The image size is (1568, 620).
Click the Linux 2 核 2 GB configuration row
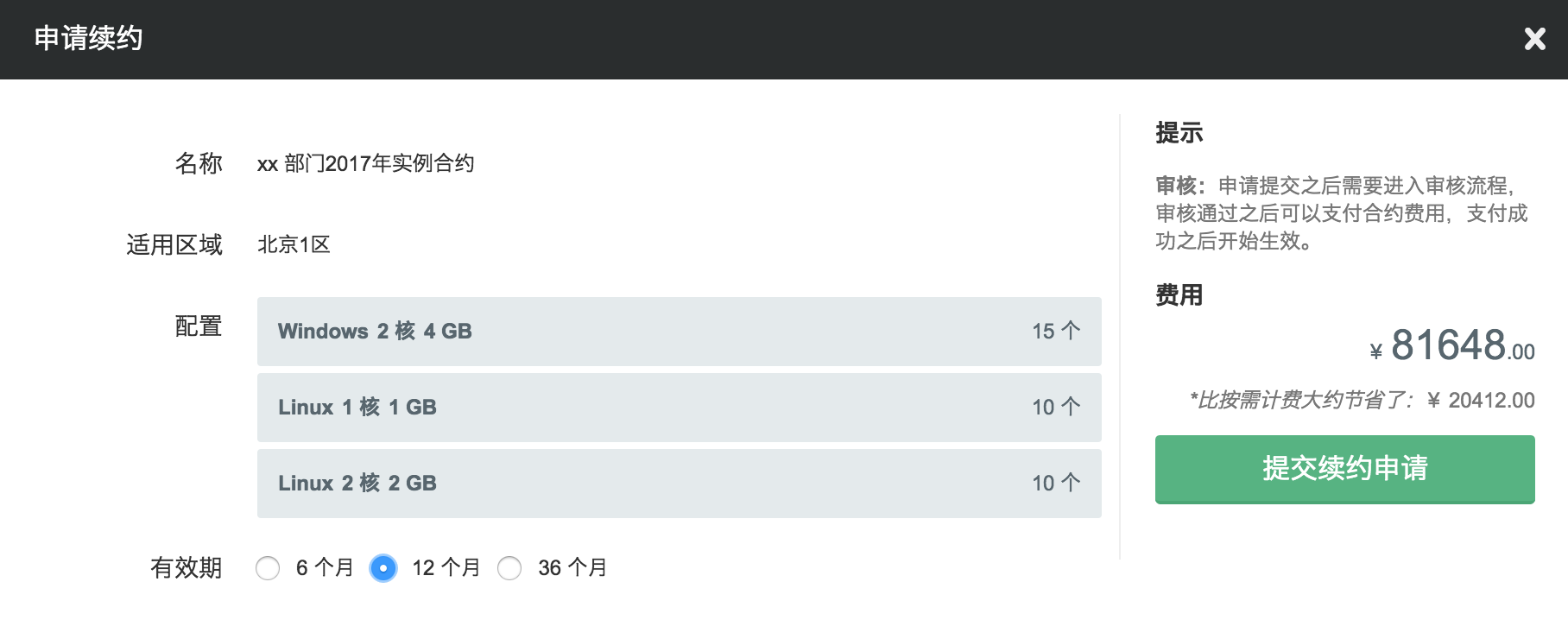point(679,484)
